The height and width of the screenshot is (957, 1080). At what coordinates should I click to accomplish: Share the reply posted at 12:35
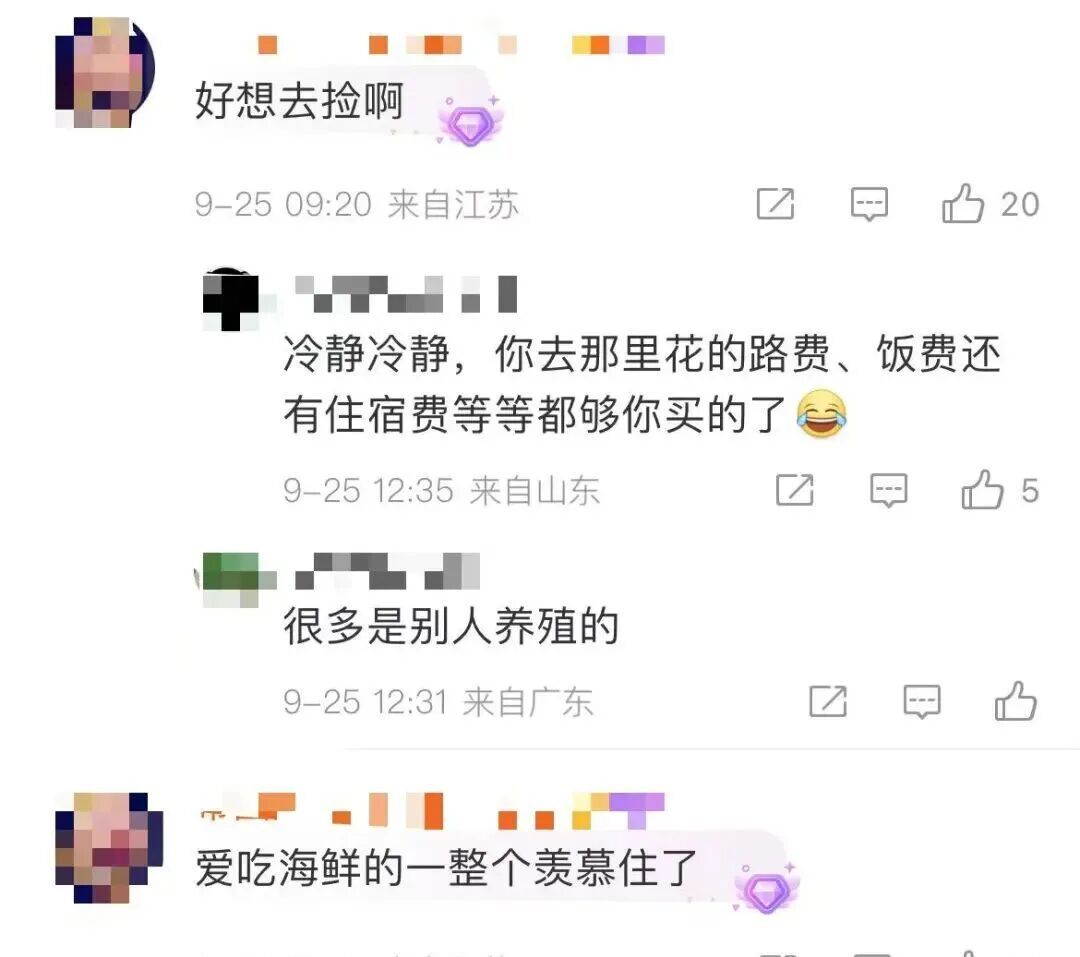[x=795, y=491]
